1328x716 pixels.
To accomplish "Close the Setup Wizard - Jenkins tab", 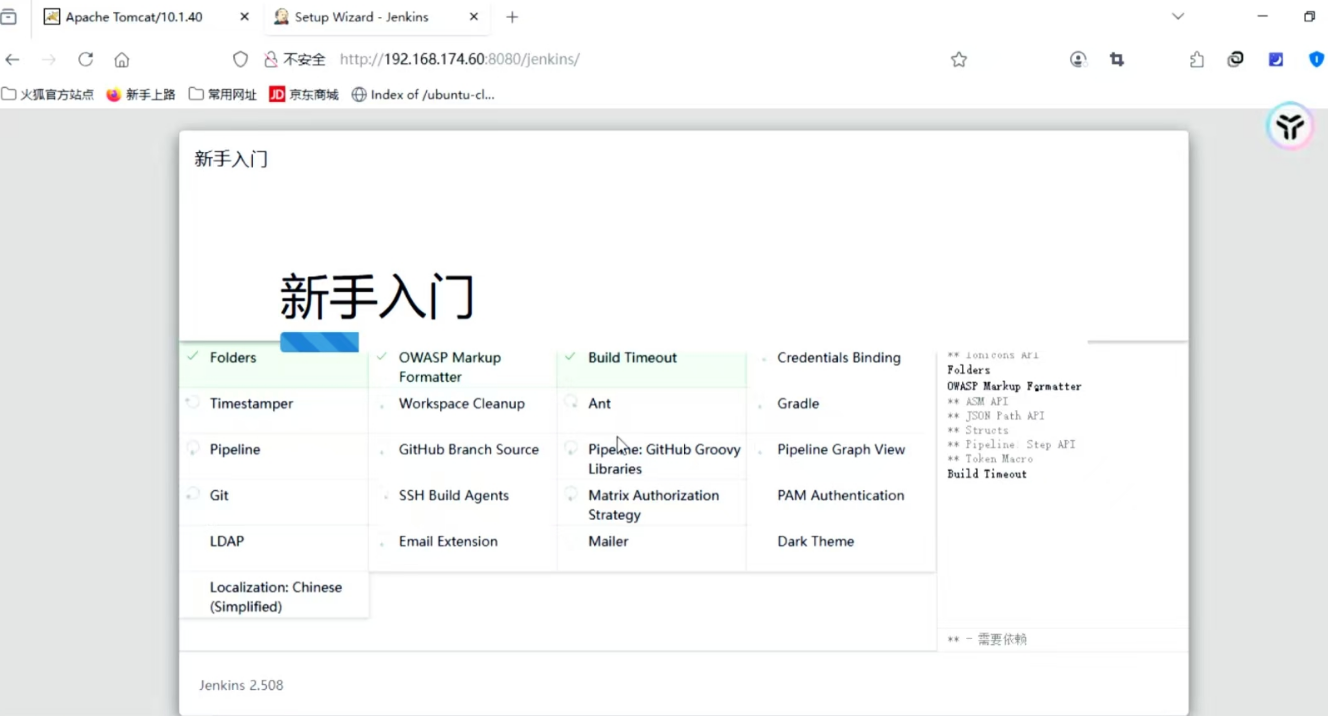I will (474, 17).
